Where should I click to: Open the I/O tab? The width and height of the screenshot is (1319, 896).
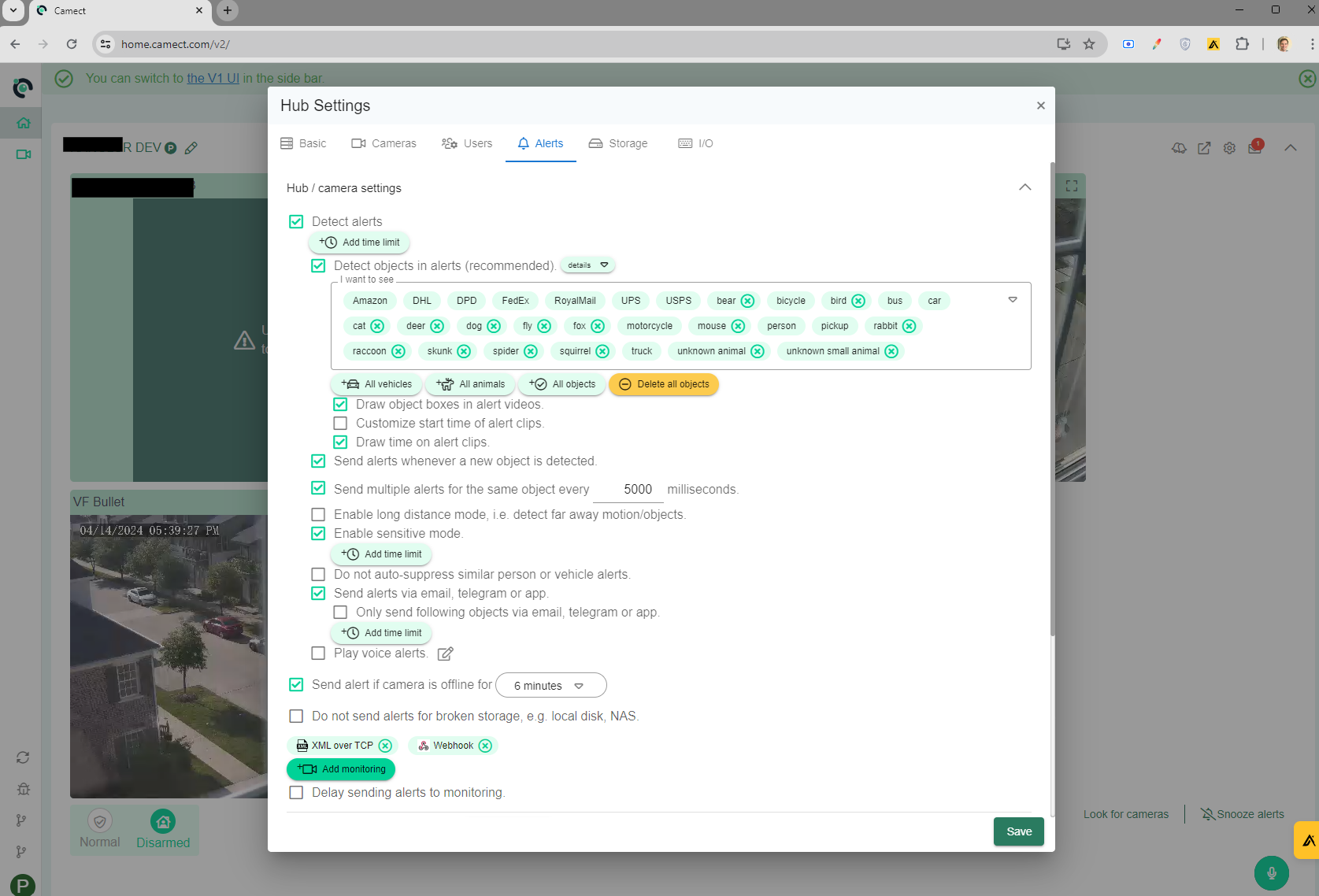tap(696, 143)
